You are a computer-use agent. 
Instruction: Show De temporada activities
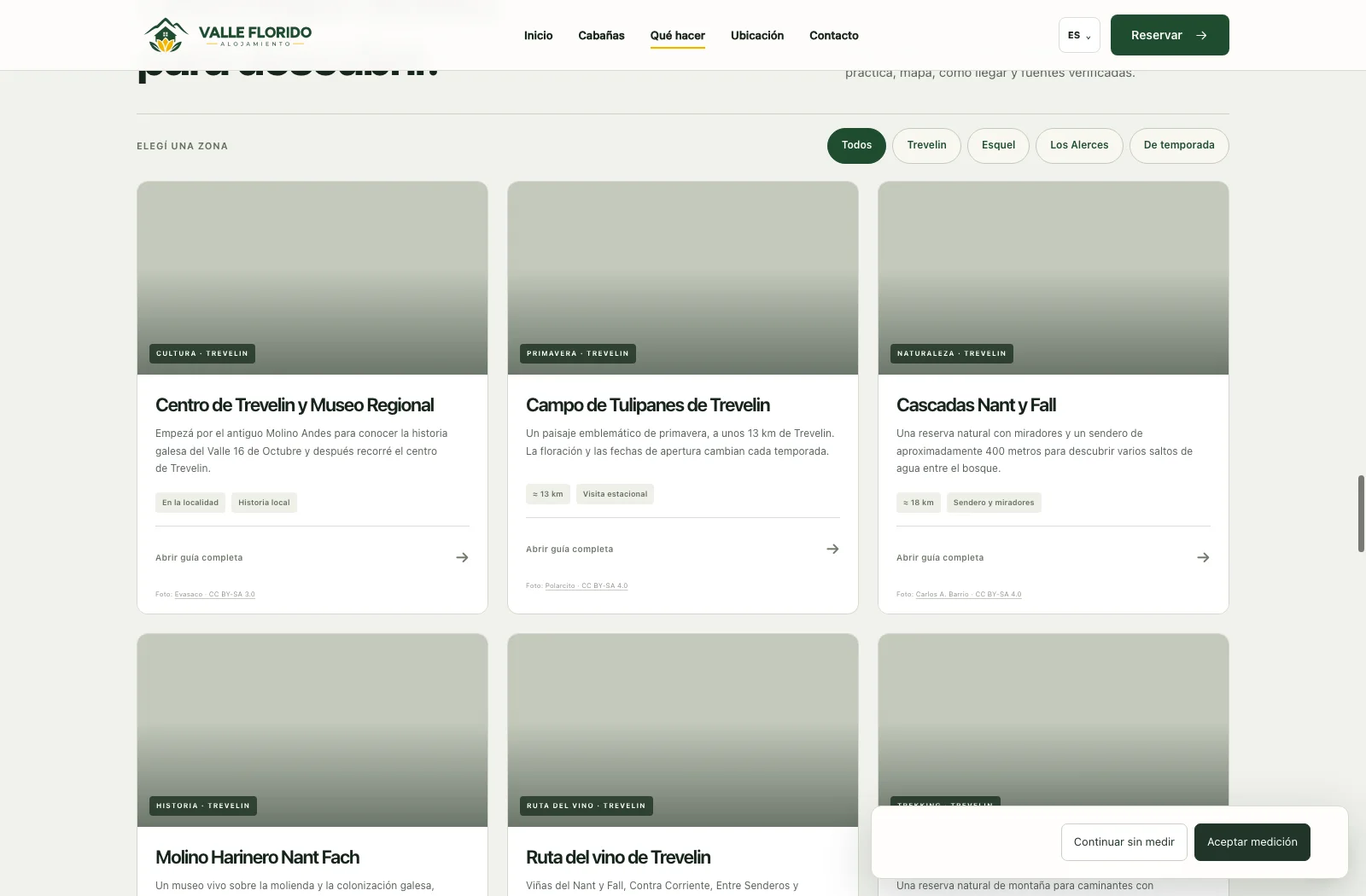coord(1179,145)
